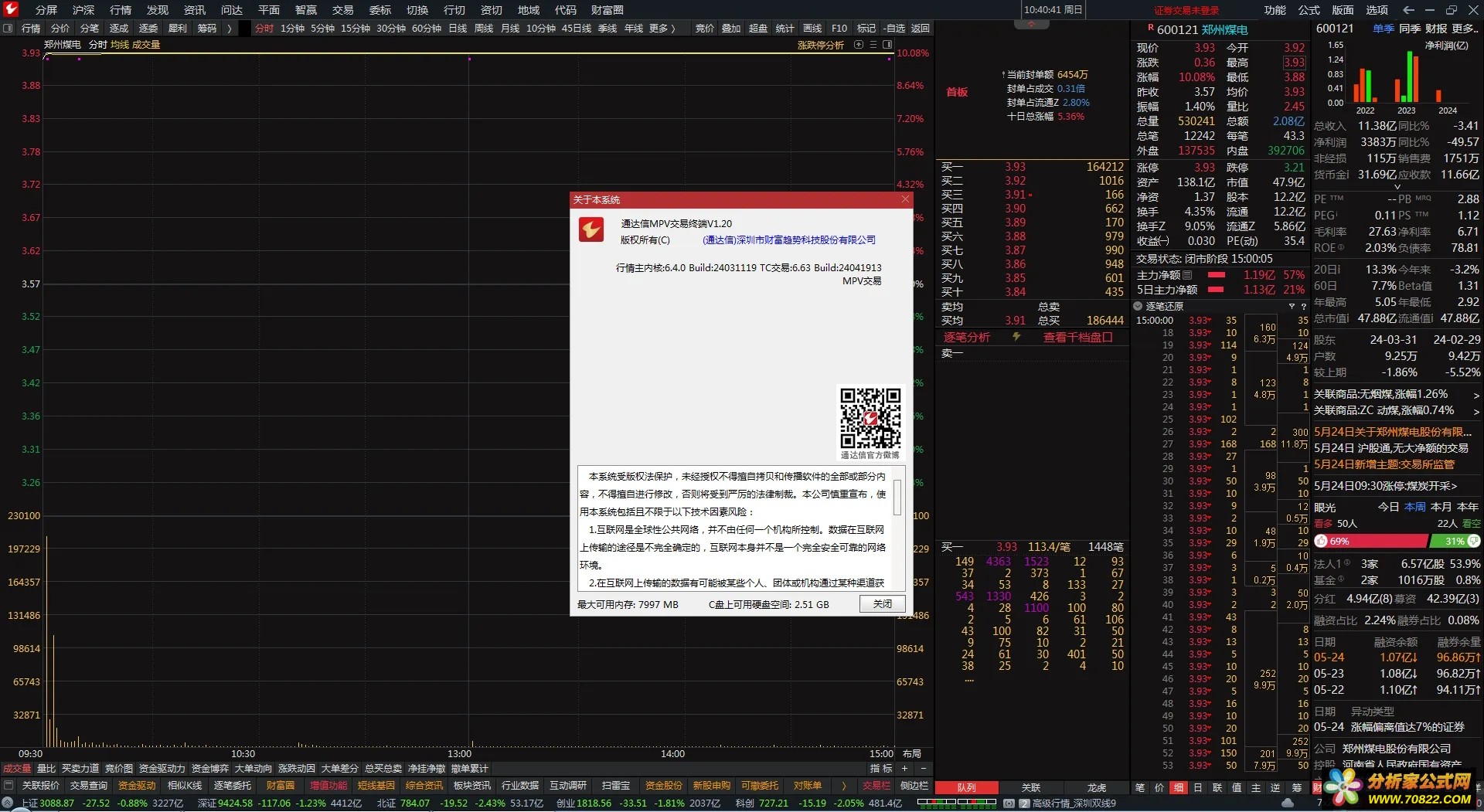Image resolution: width=1484 pixels, height=812 pixels.
Task: Click the filter icon in 逐笔还原 header
Action: 1292,307
